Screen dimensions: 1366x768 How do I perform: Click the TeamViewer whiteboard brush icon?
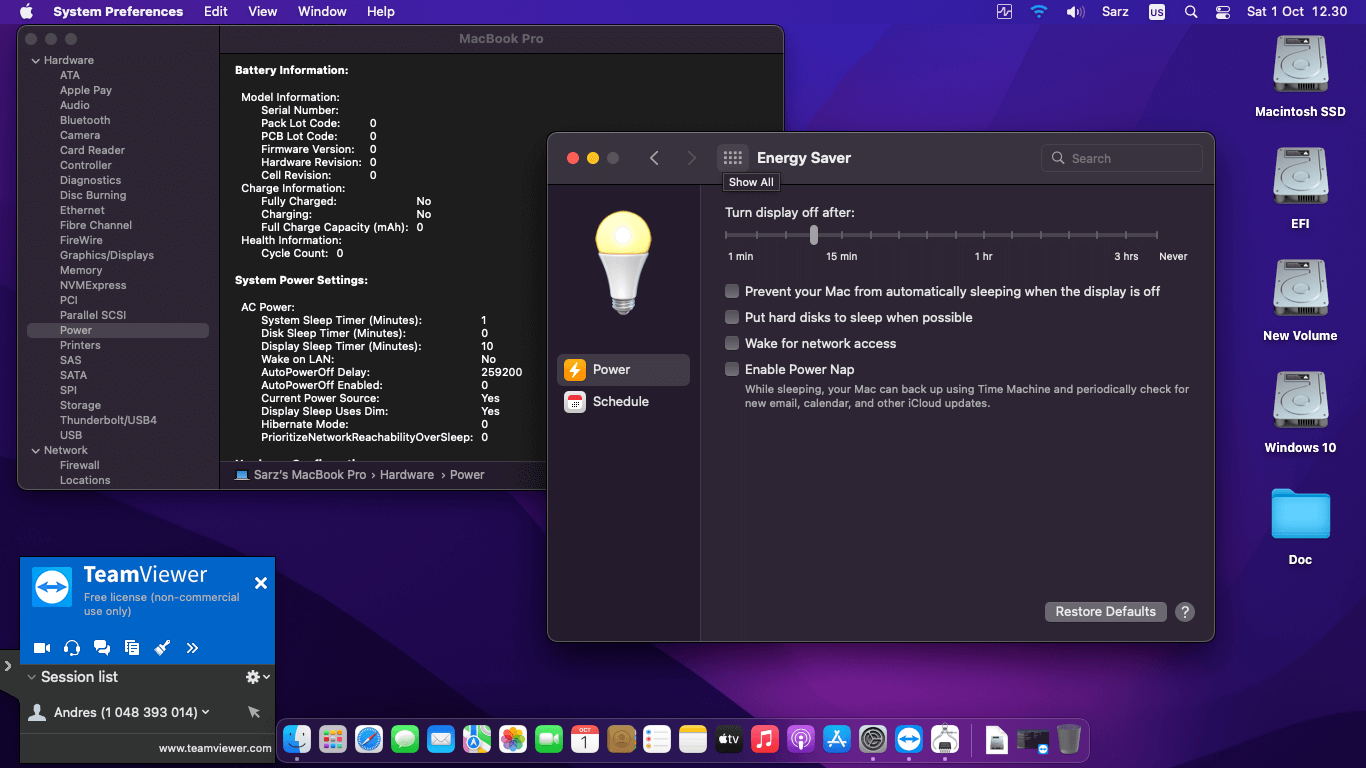click(x=162, y=648)
